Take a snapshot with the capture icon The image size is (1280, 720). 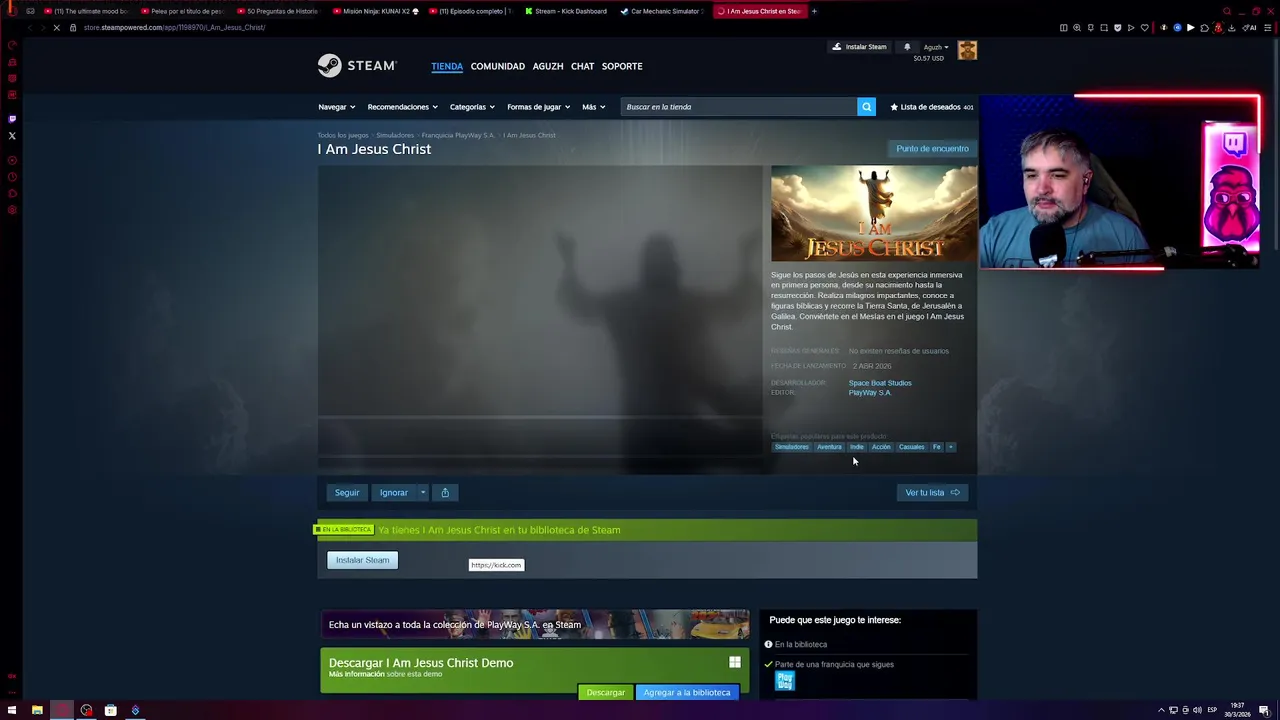pos(1104,28)
